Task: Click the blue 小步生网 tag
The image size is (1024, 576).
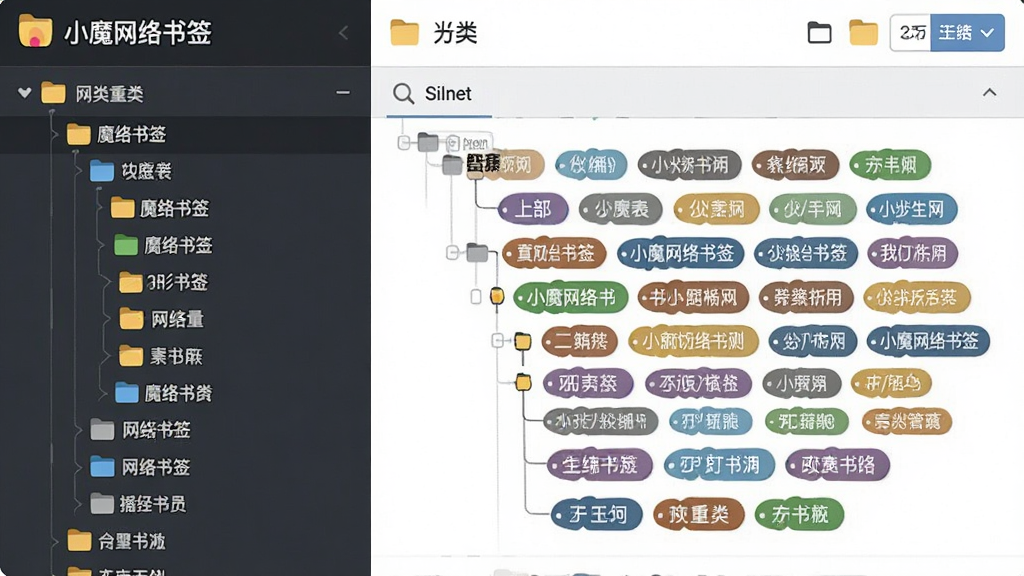Action: [911, 209]
